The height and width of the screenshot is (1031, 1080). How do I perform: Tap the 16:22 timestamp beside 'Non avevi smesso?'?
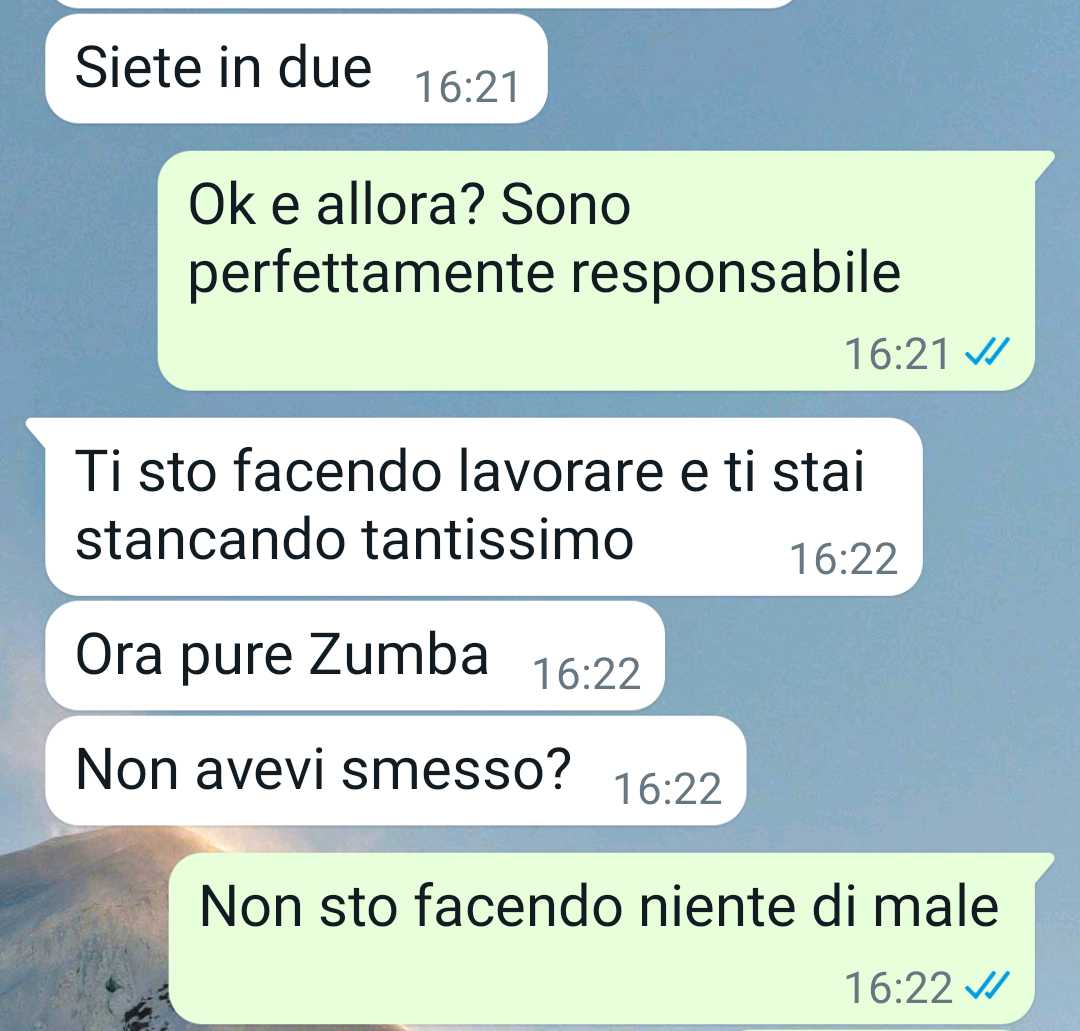click(667, 789)
